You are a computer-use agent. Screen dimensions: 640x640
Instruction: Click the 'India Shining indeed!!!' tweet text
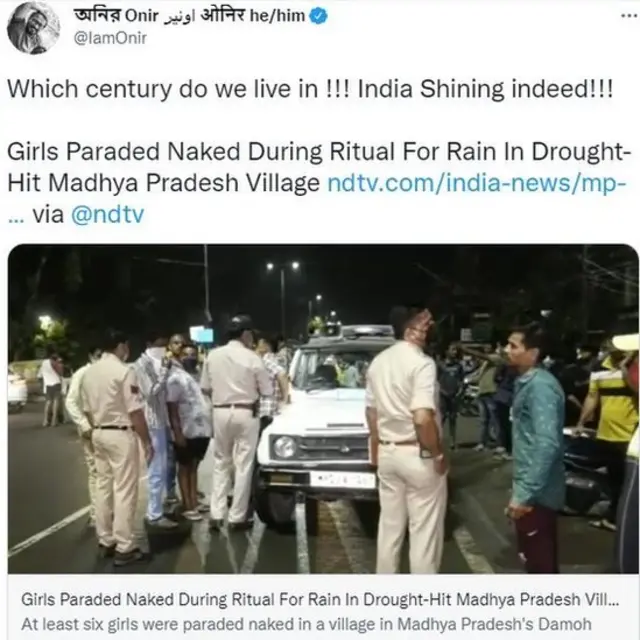click(x=485, y=89)
